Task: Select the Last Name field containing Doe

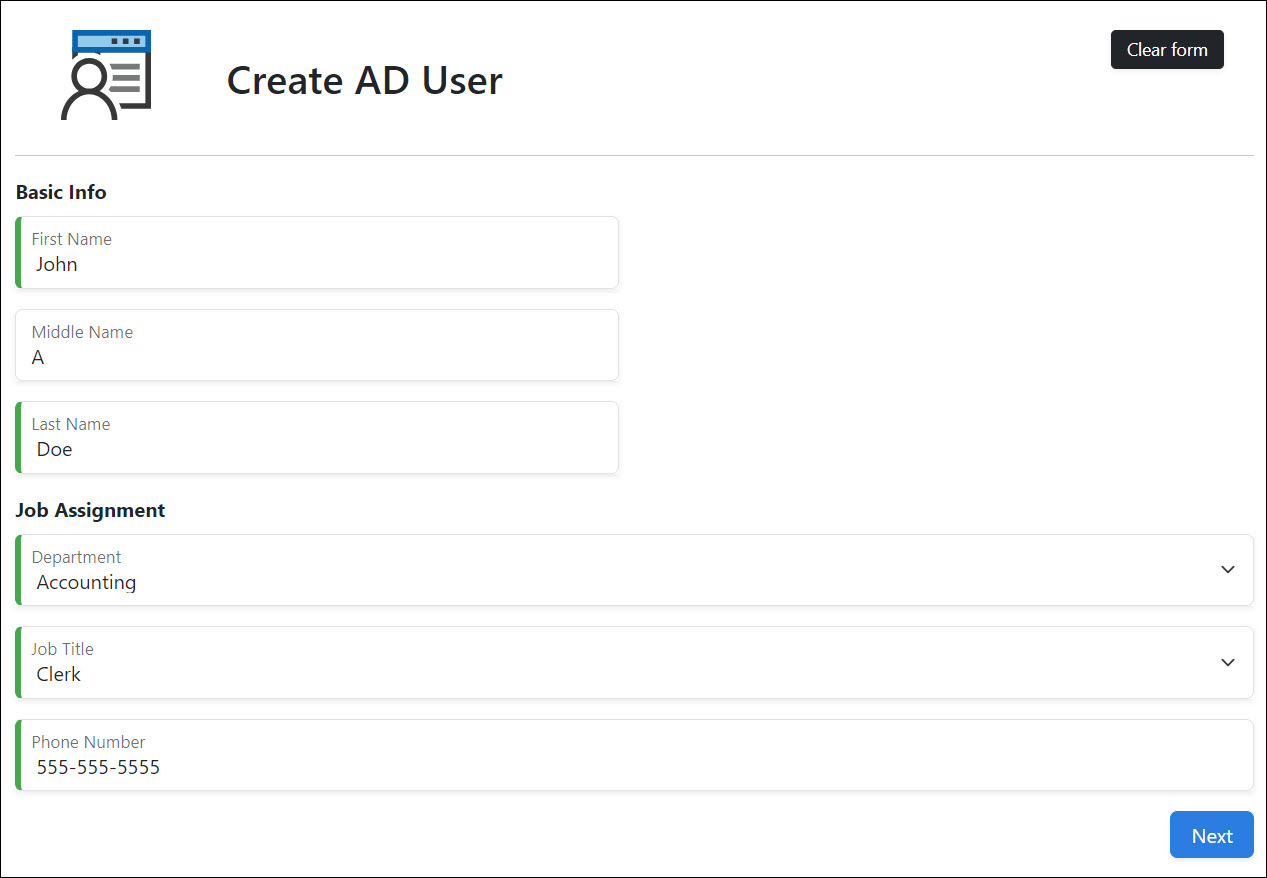Action: coord(316,450)
